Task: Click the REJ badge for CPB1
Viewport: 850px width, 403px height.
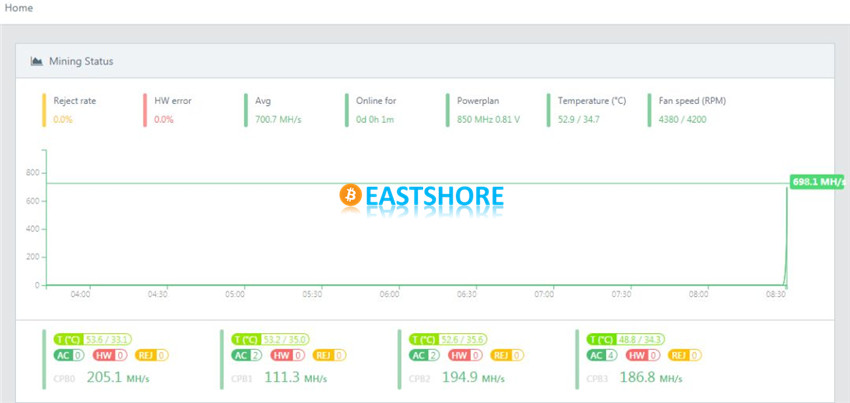Action: tap(330, 356)
